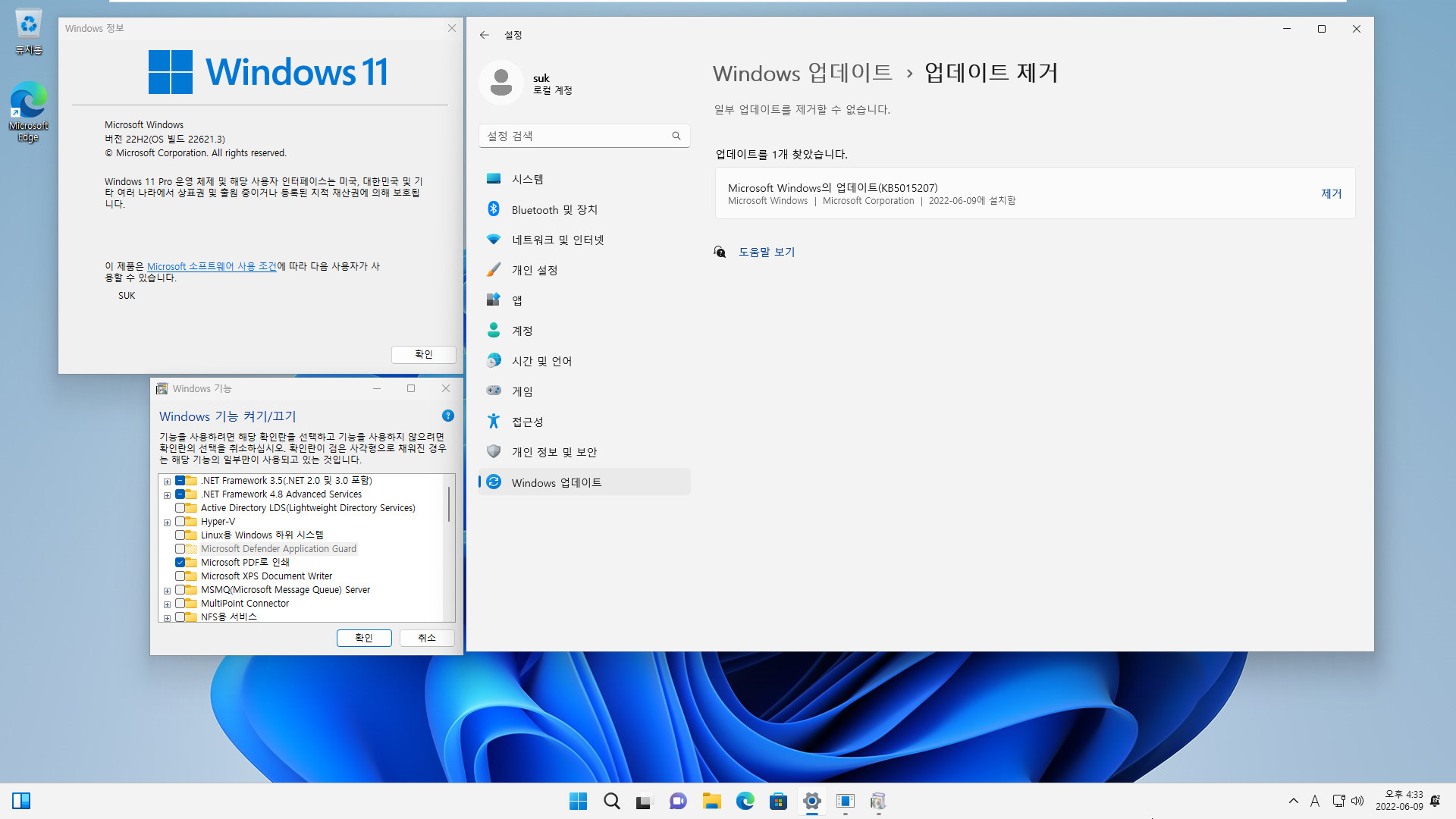Click the Bluetooth icon in sidebar
The height and width of the screenshot is (819, 1456).
(494, 209)
